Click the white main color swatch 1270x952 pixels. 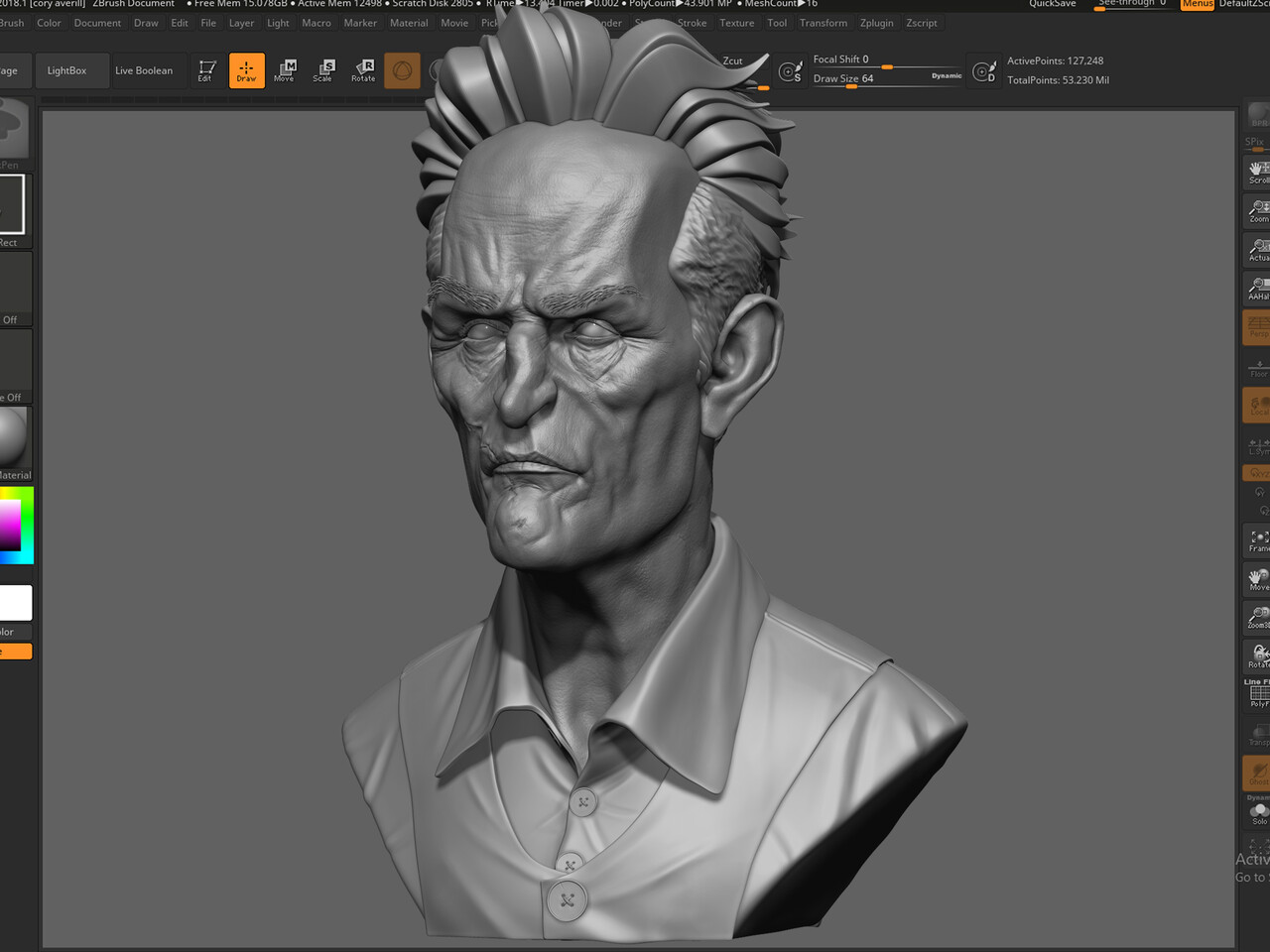(x=16, y=602)
